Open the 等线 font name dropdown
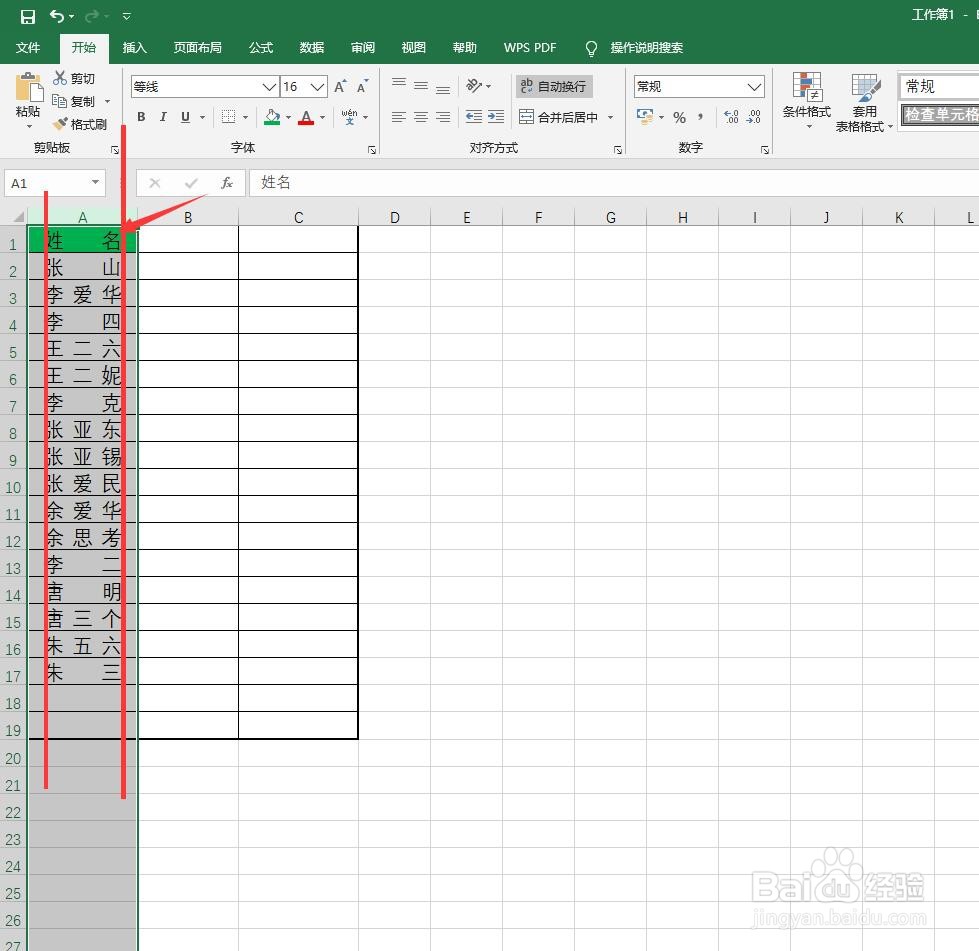 (269, 87)
